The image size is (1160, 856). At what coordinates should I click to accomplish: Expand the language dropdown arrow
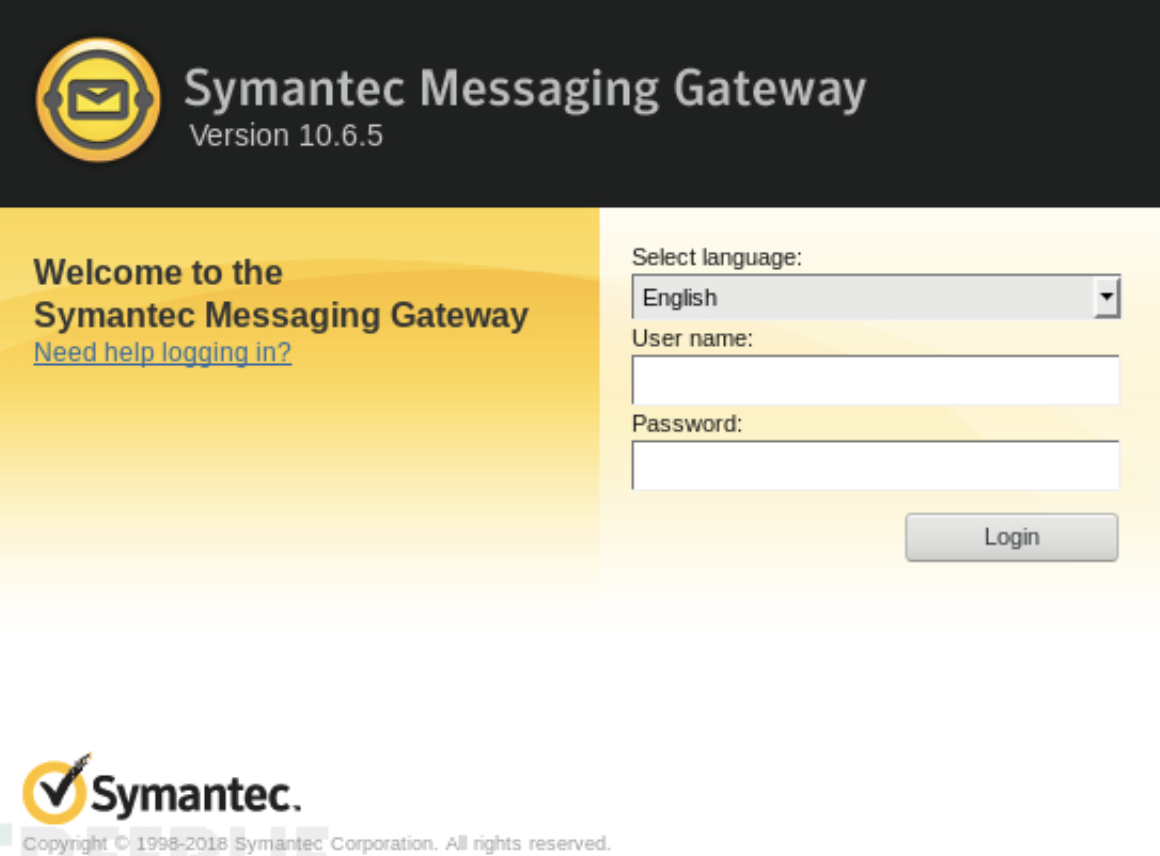[1106, 298]
